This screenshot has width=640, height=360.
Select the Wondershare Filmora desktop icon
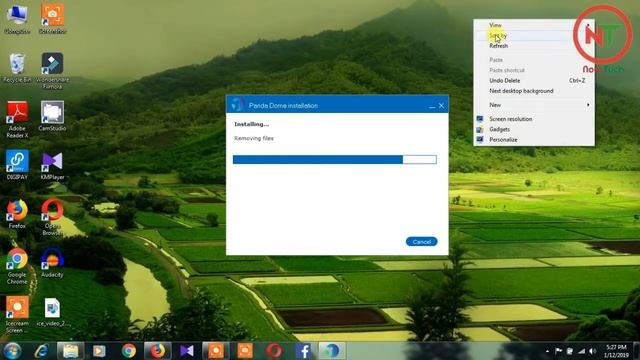point(52,71)
